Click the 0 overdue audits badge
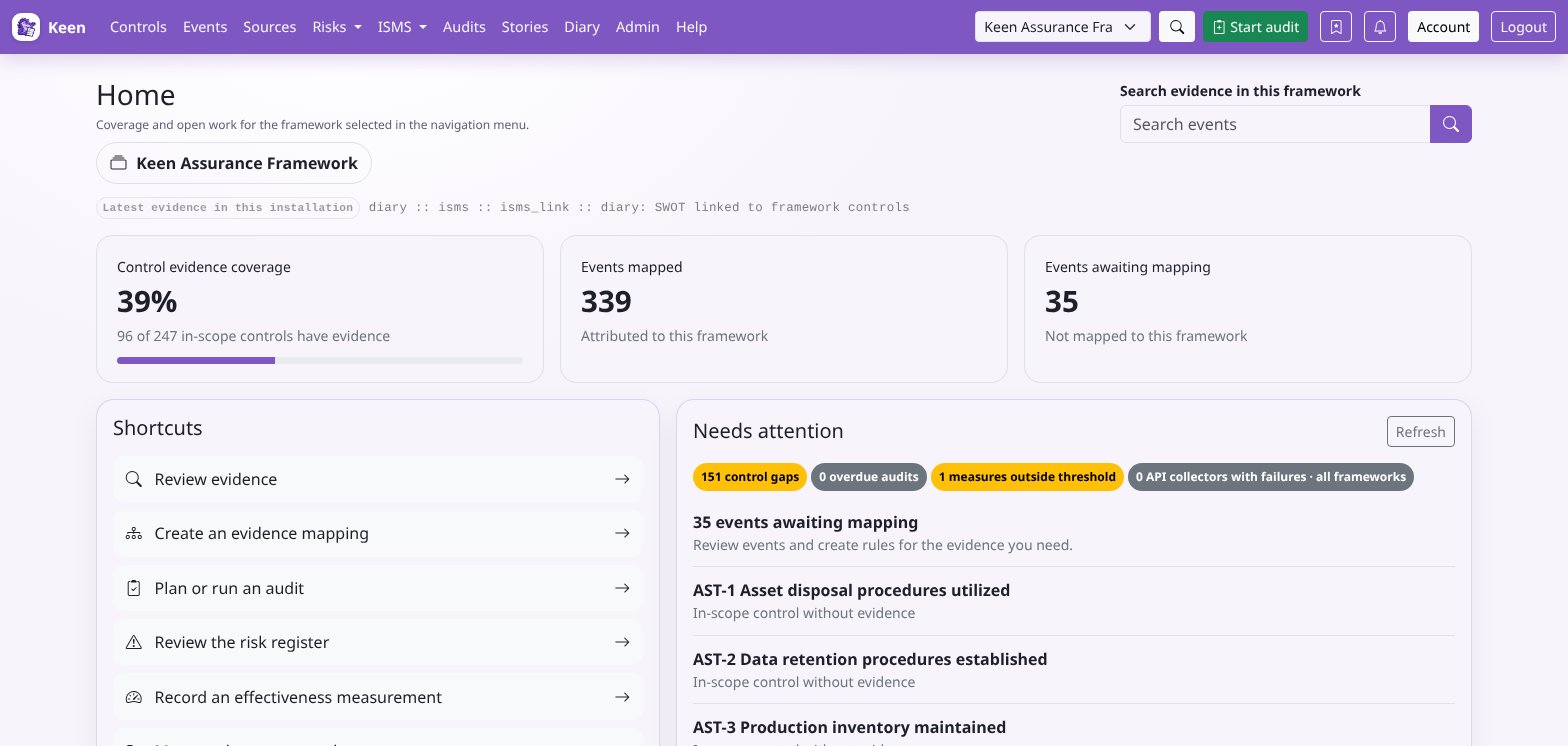1568x746 pixels. pos(869,477)
